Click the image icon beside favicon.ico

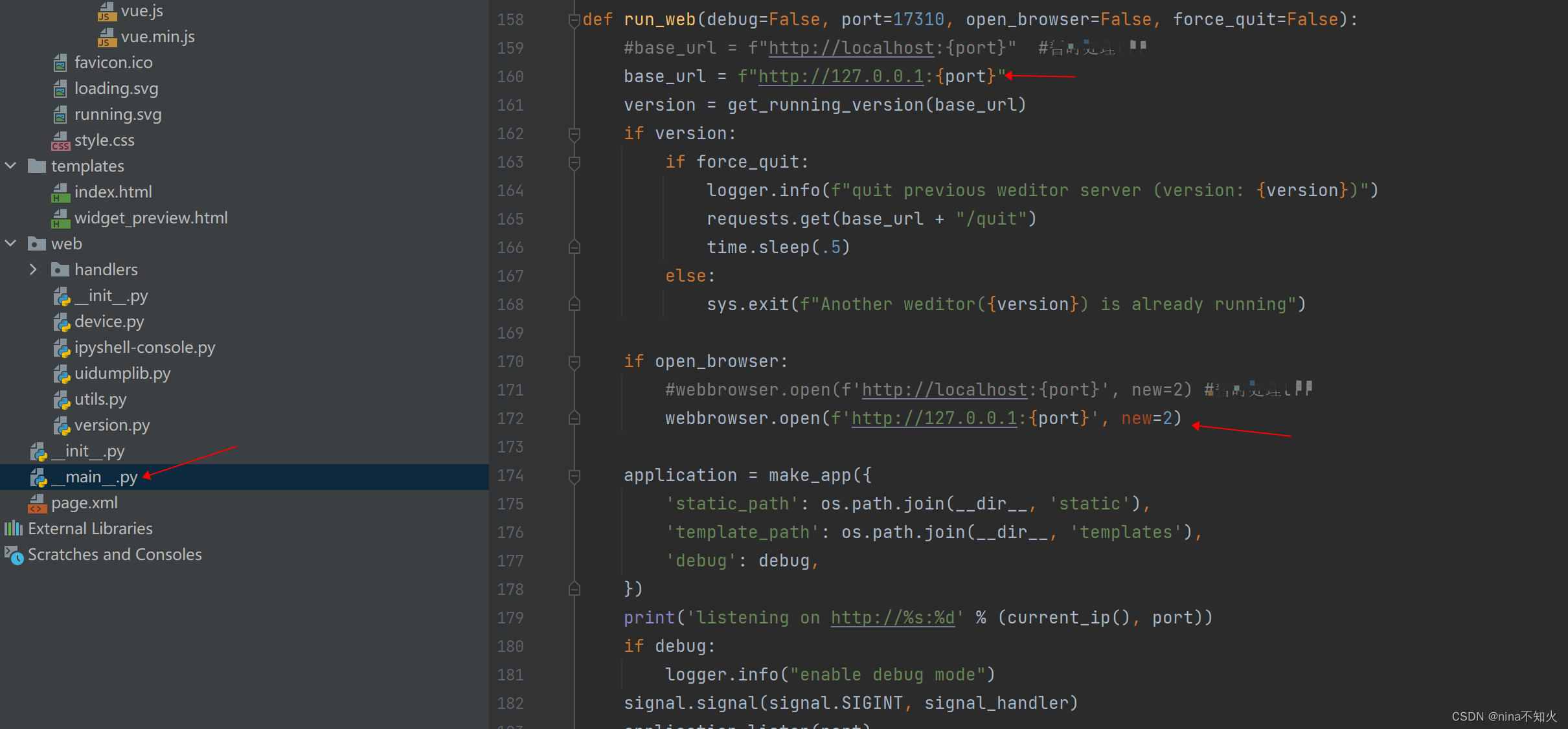pyautogui.click(x=60, y=62)
